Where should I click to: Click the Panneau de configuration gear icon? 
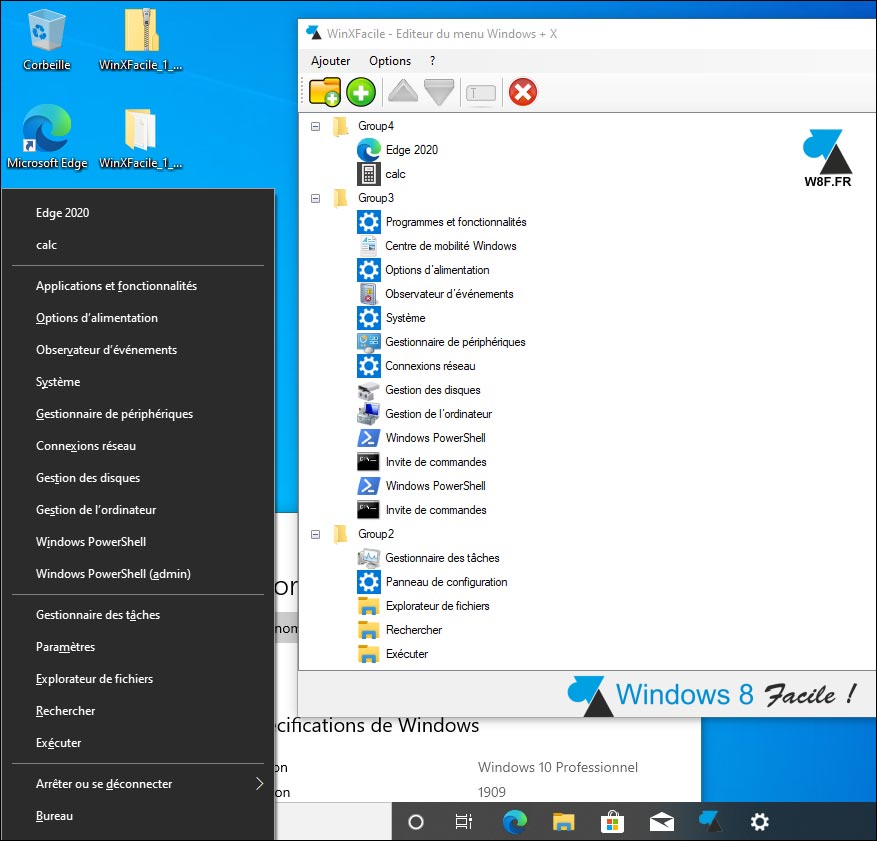[x=369, y=582]
